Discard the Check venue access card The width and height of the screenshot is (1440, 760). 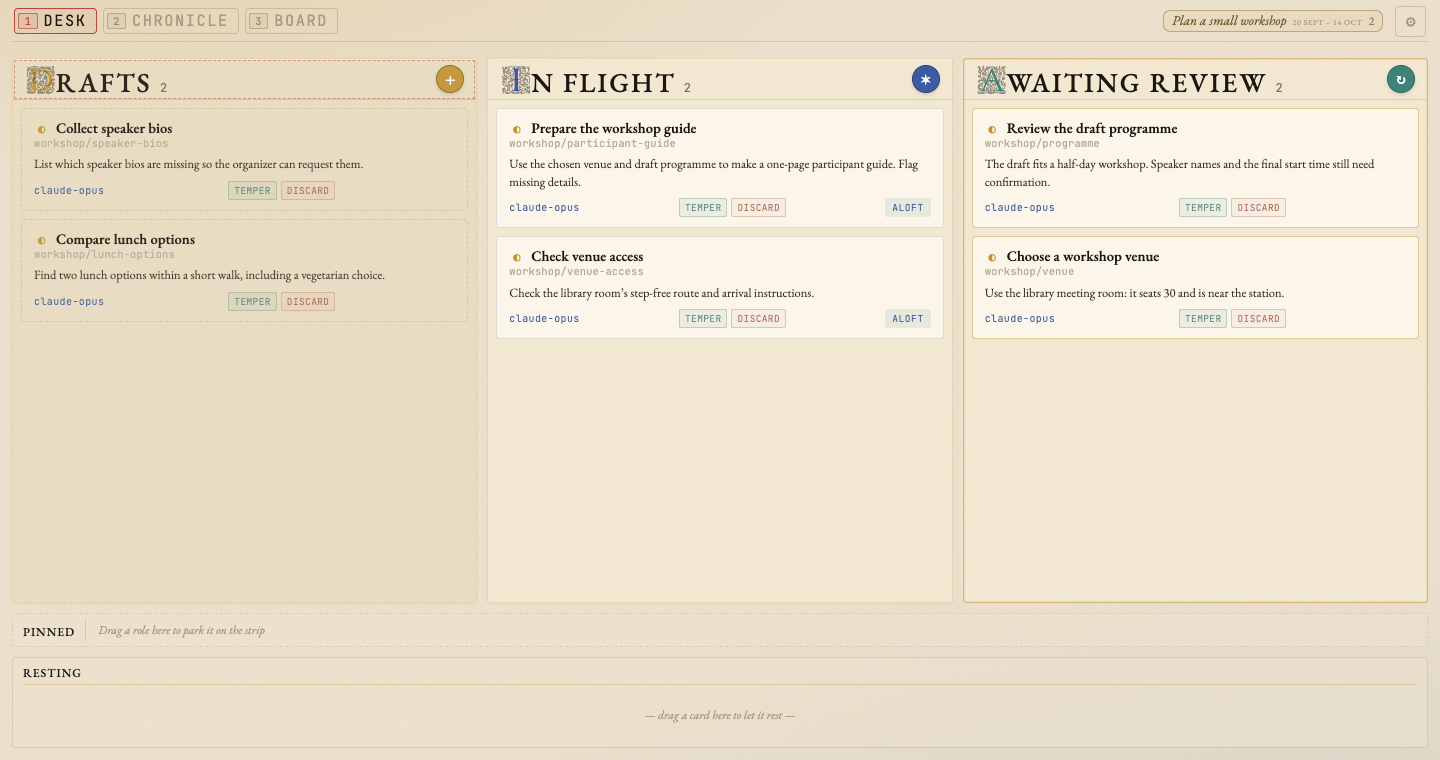pos(759,319)
